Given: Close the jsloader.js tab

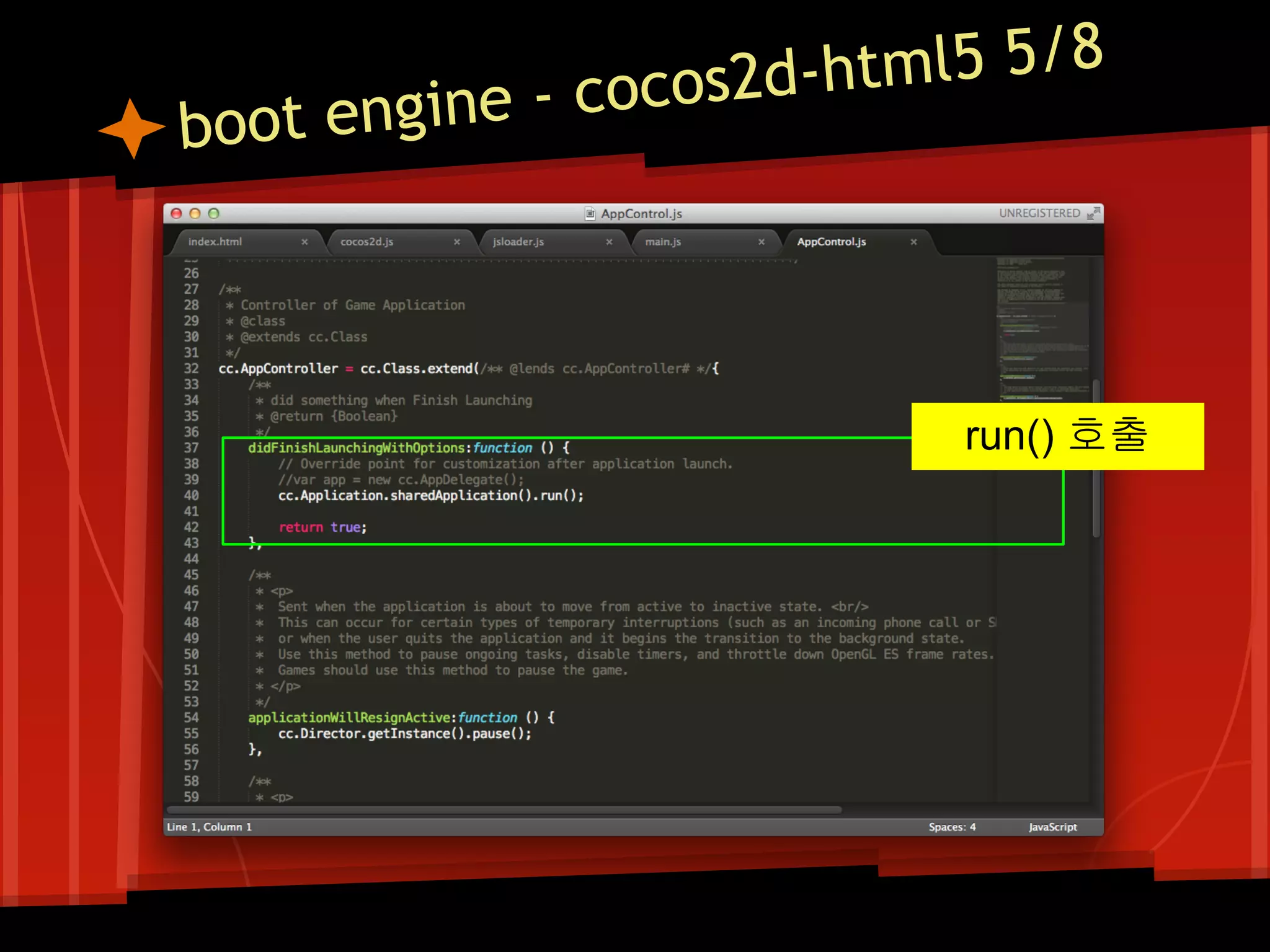Looking at the screenshot, I should tap(609, 242).
